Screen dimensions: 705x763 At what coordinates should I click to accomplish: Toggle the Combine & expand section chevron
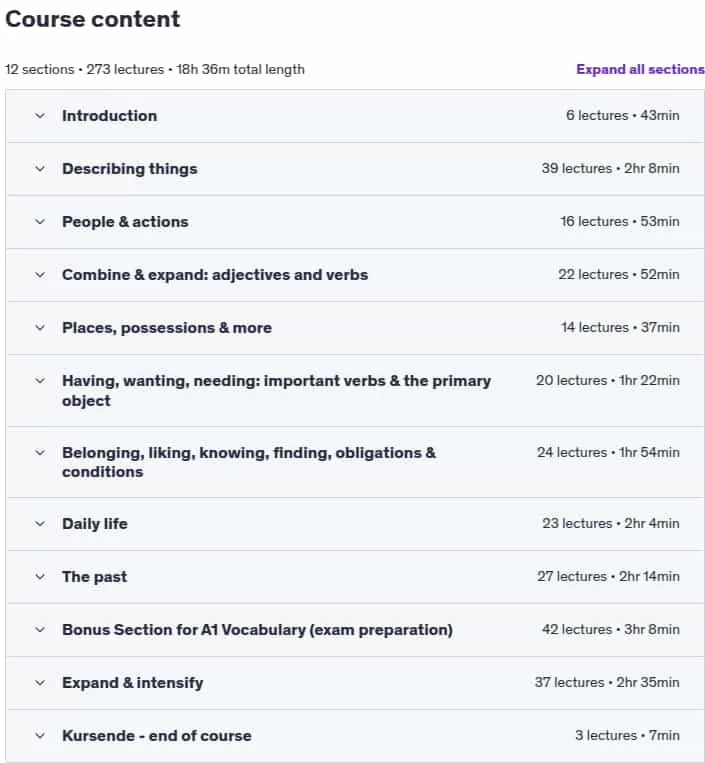40,275
